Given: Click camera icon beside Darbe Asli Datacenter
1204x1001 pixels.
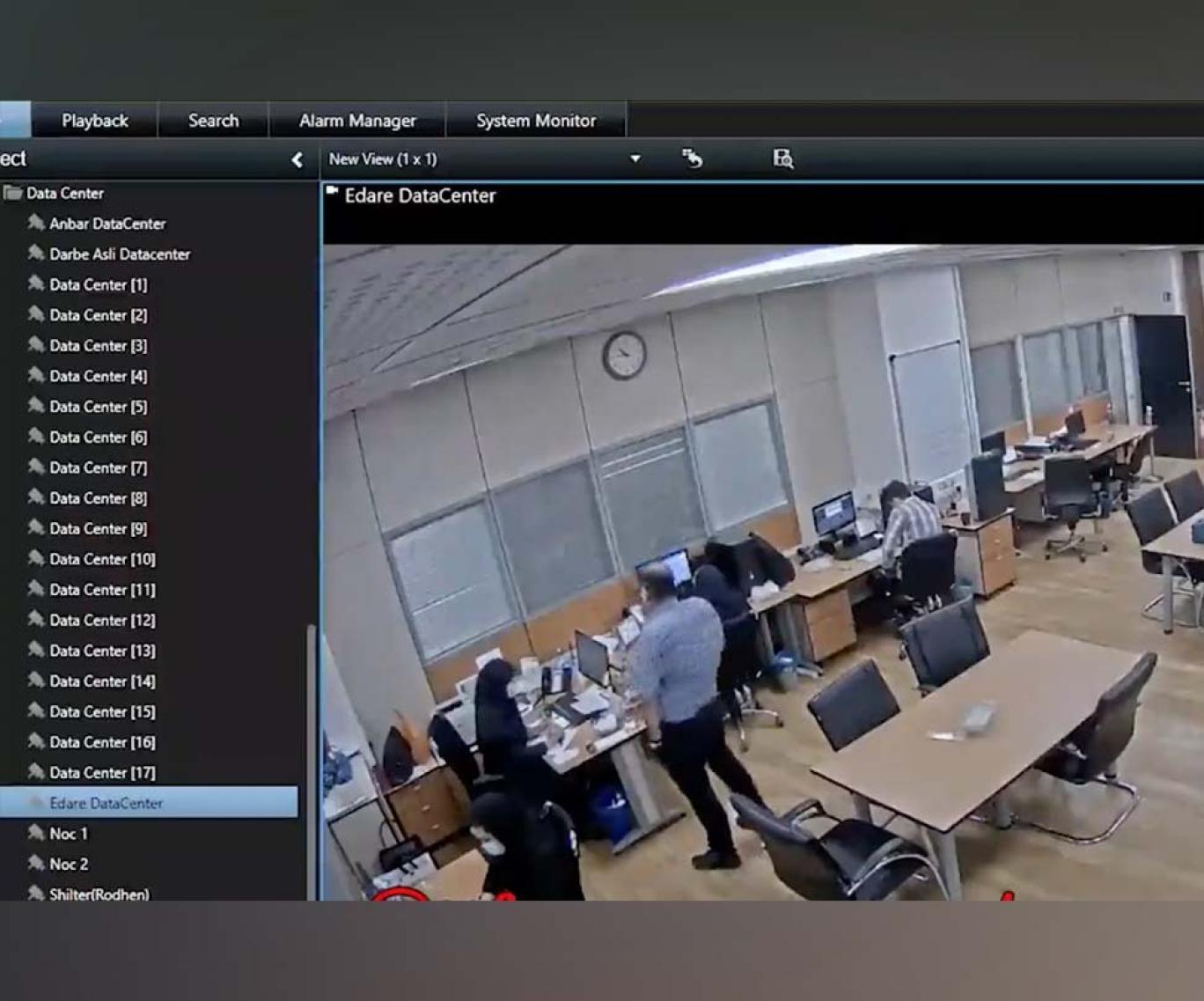Looking at the screenshot, I should 36,254.
